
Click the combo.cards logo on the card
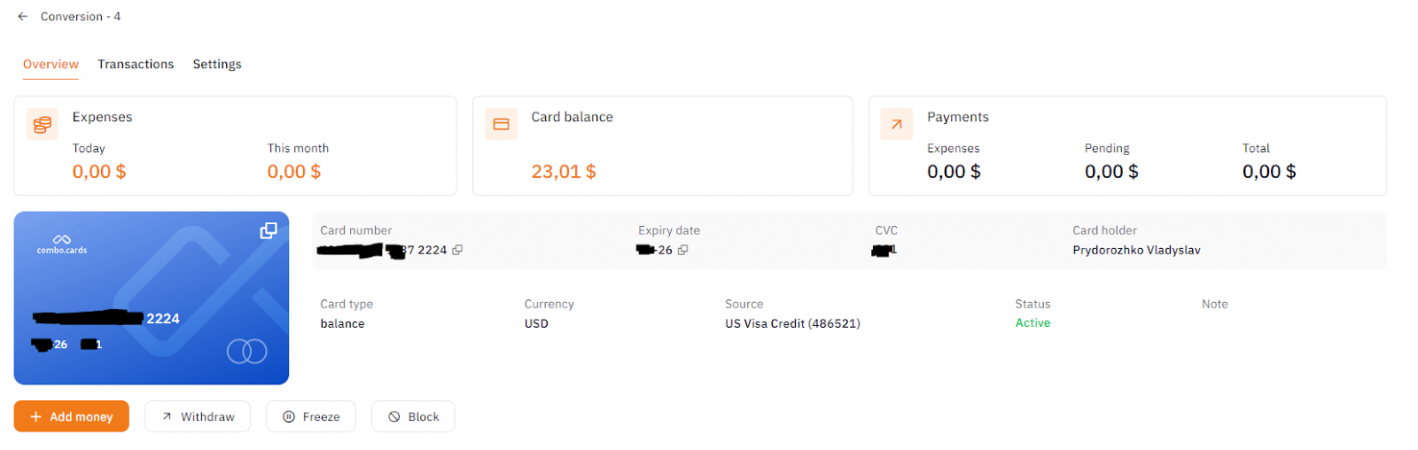pos(62,244)
